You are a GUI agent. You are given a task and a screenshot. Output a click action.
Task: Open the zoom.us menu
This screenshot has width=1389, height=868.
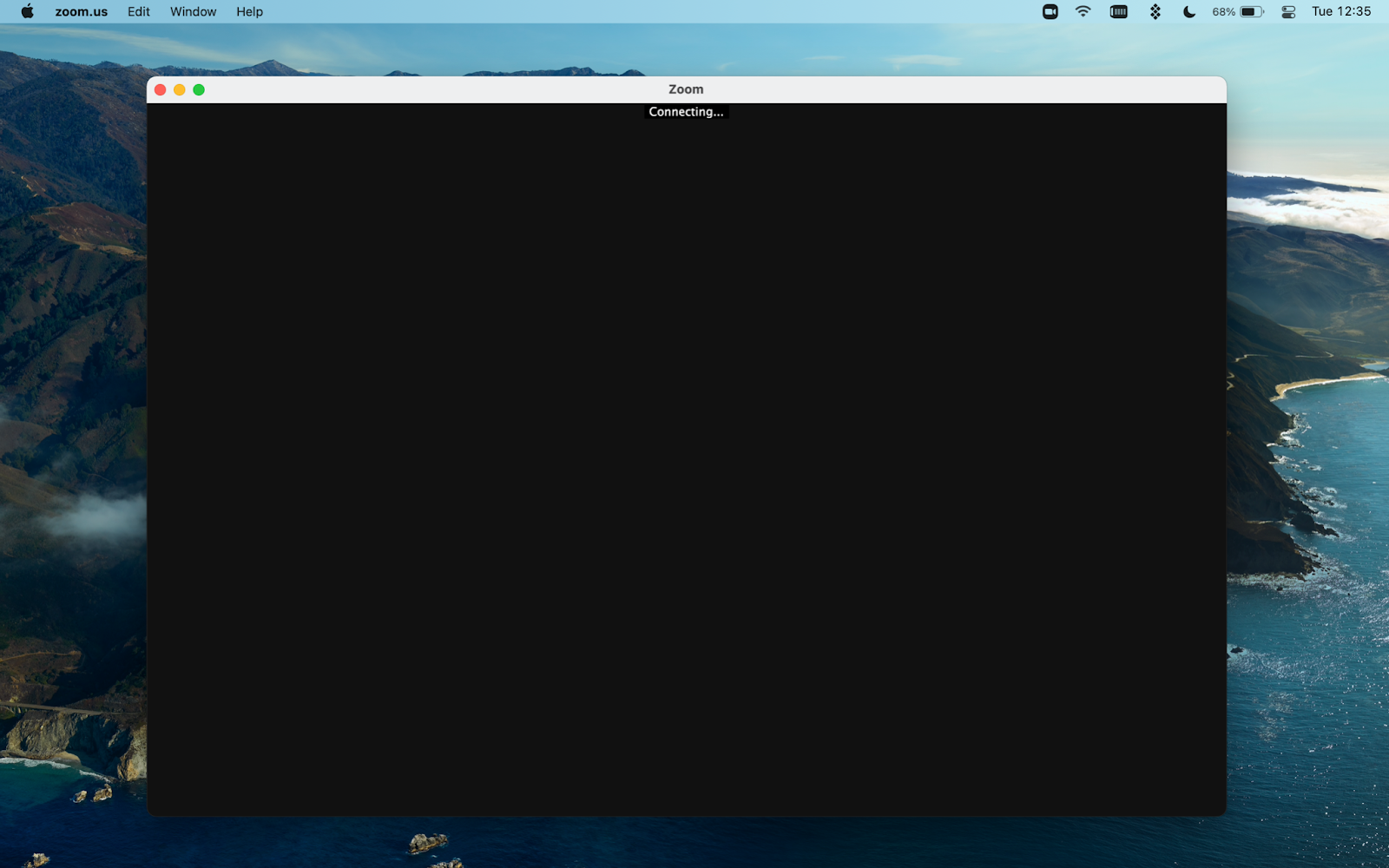(x=82, y=11)
